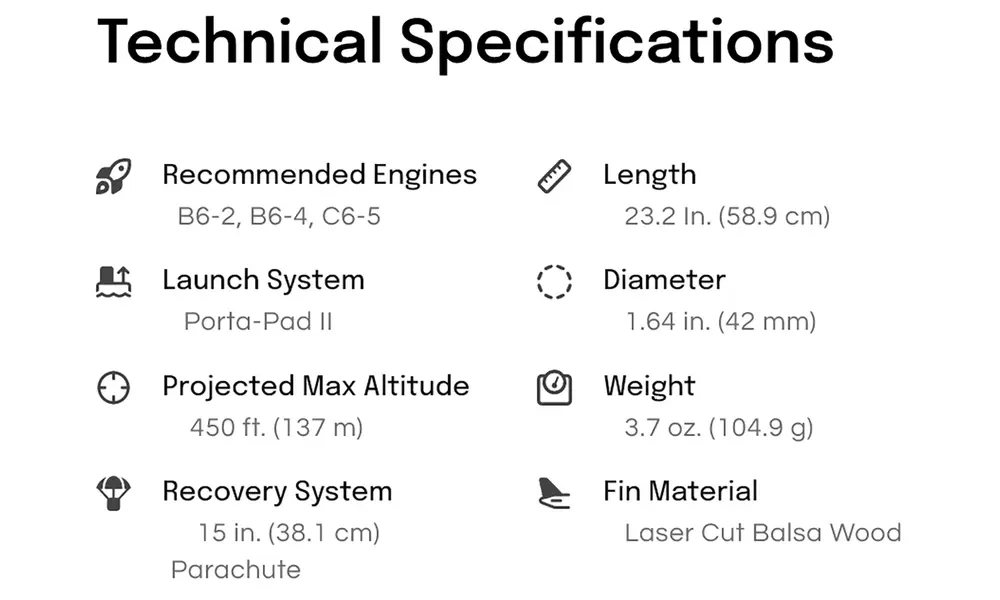Select the Recommended Engines label
The width and height of the screenshot is (1000, 600).
click(320, 175)
